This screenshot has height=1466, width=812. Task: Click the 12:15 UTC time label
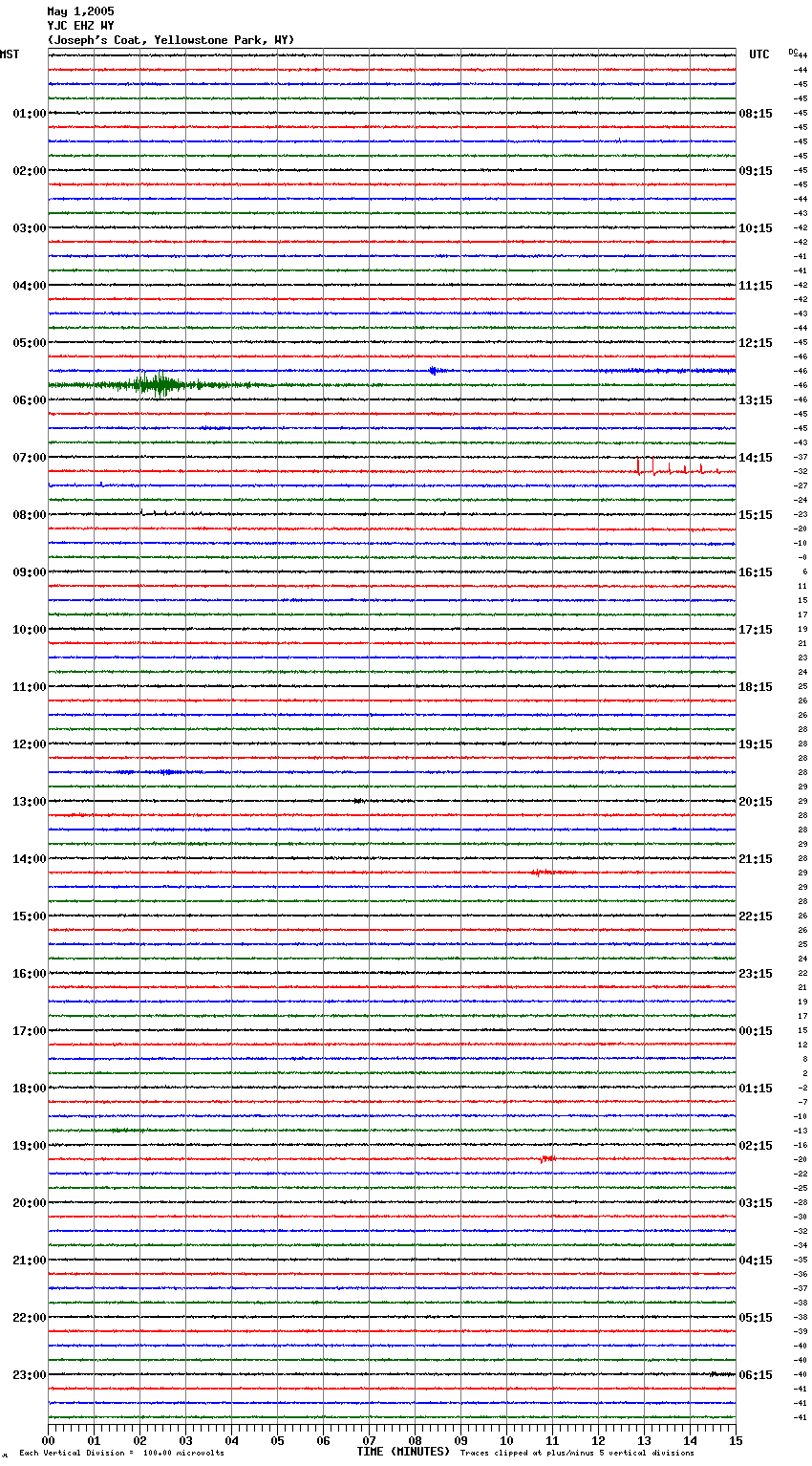click(x=756, y=343)
